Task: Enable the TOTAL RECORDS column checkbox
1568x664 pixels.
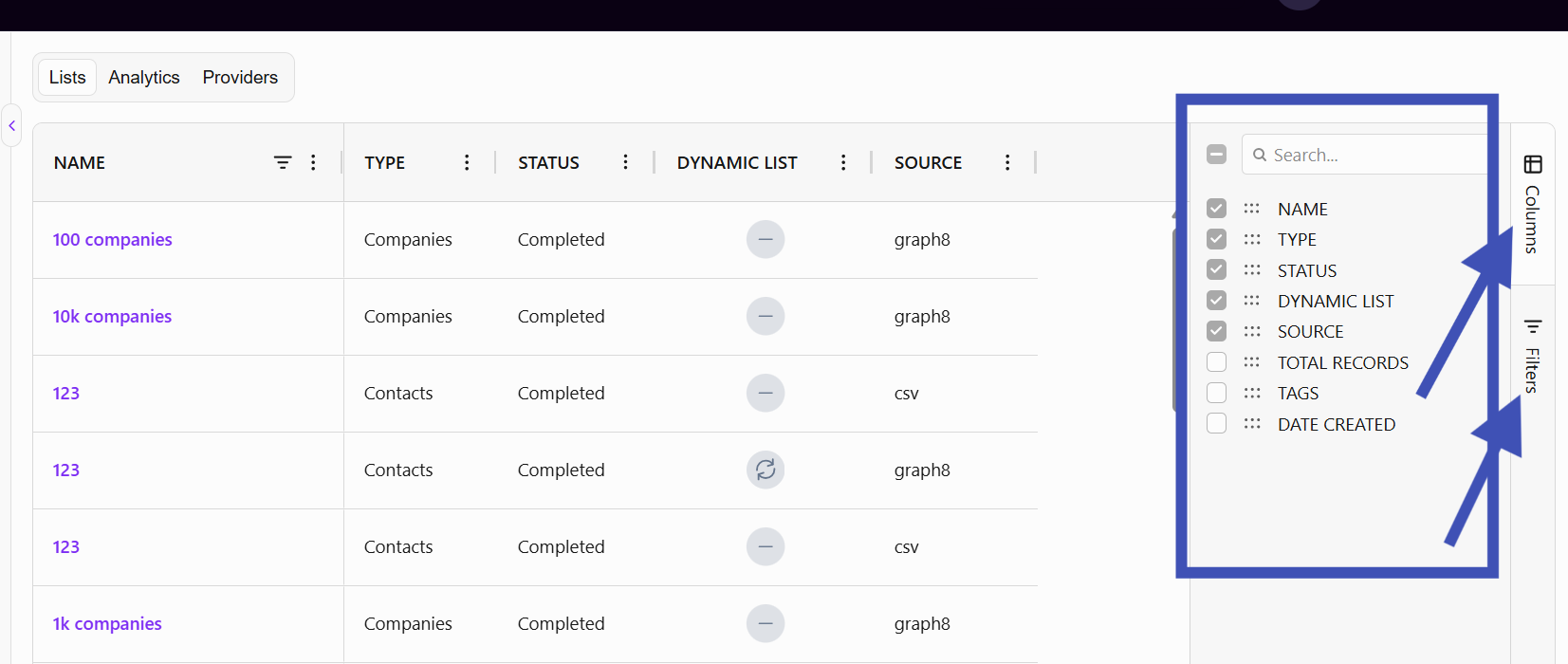Action: point(1217,362)
